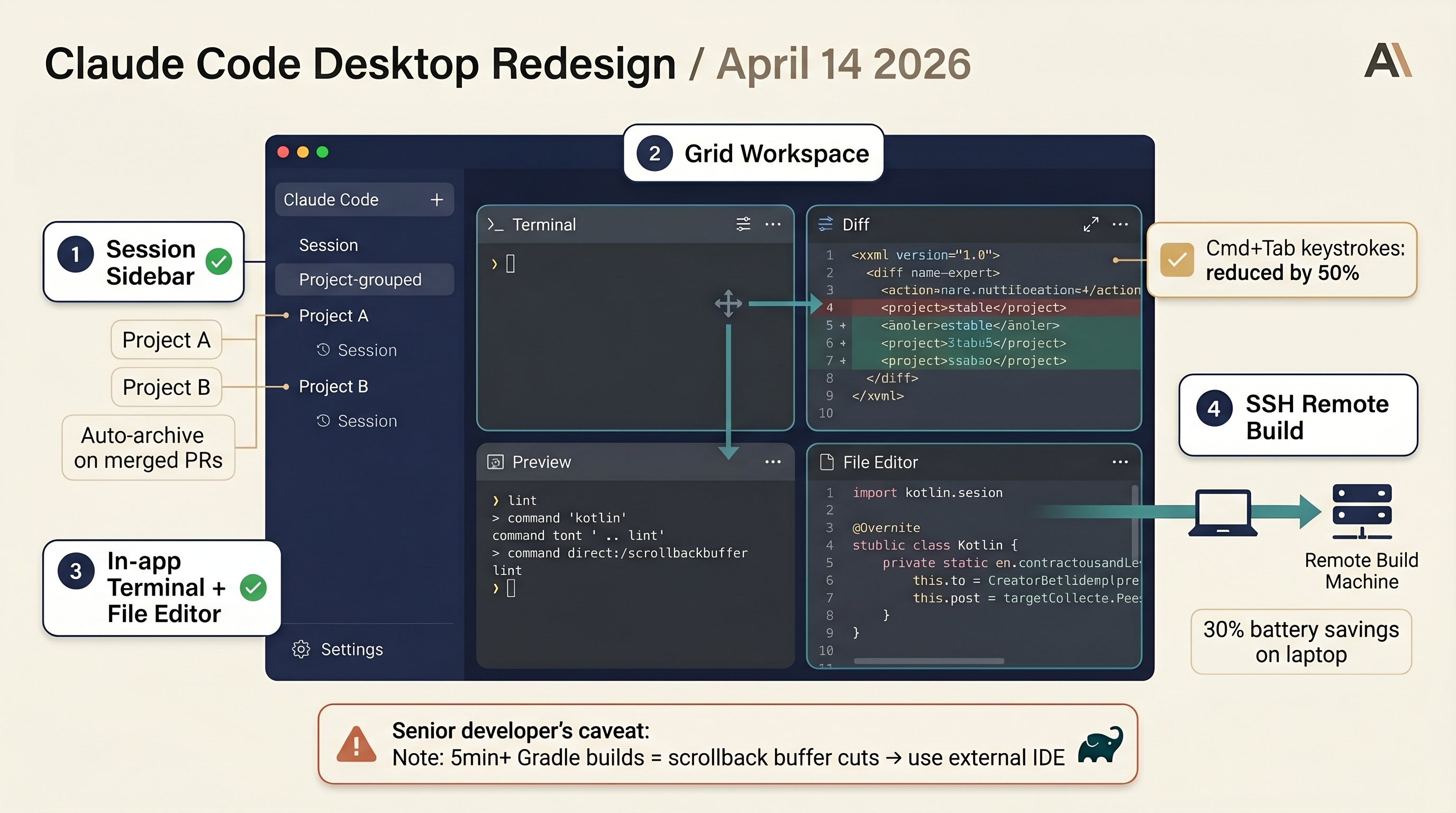Click the '@Overnite' annotation line
Viewport: 1456px width, 813px height.
886,528
